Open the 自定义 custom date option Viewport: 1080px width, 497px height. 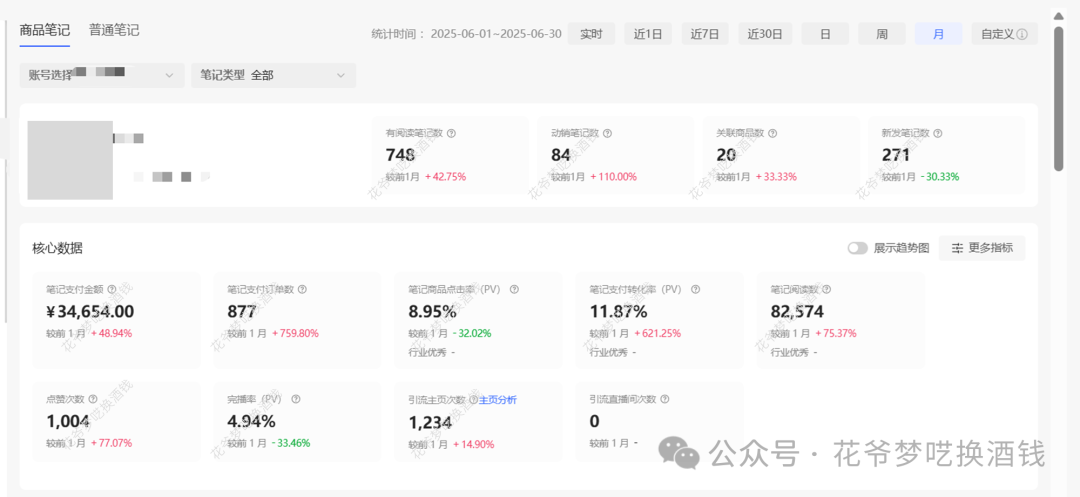click(x=1005, y=34)
